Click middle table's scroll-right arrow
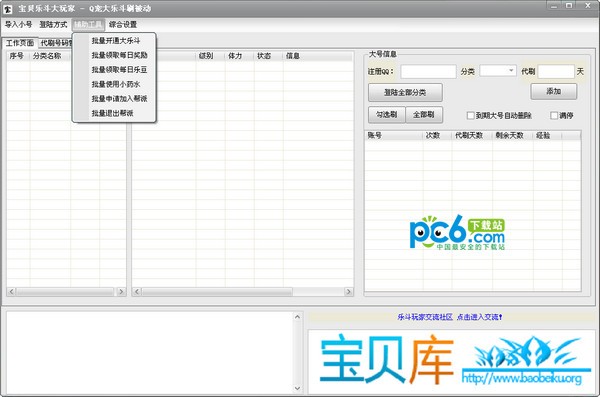This screenshot has height=397, width=600. click(348, 292)
